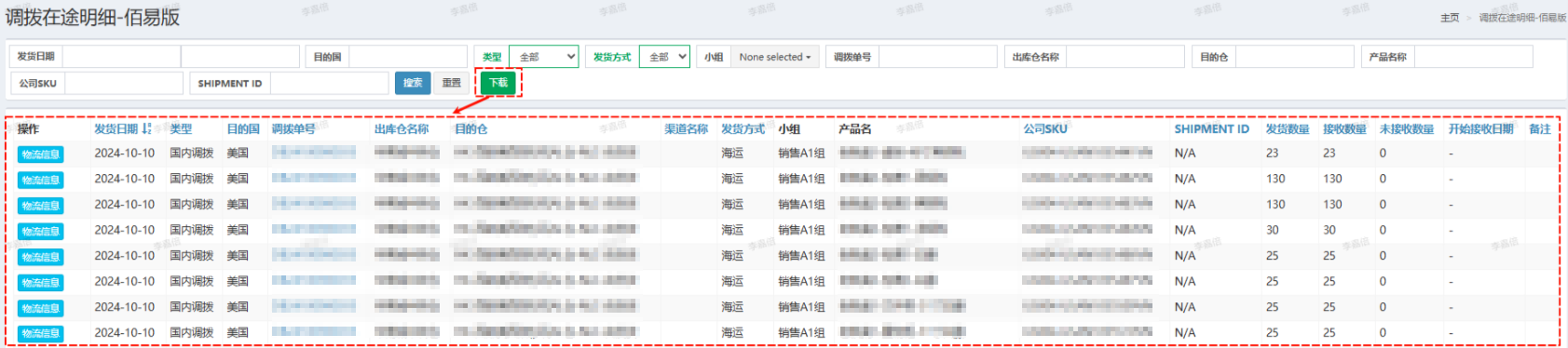1568x348 pixels.
Task: Sort table by 目的国 column header
Action: (x=243, y=129)
